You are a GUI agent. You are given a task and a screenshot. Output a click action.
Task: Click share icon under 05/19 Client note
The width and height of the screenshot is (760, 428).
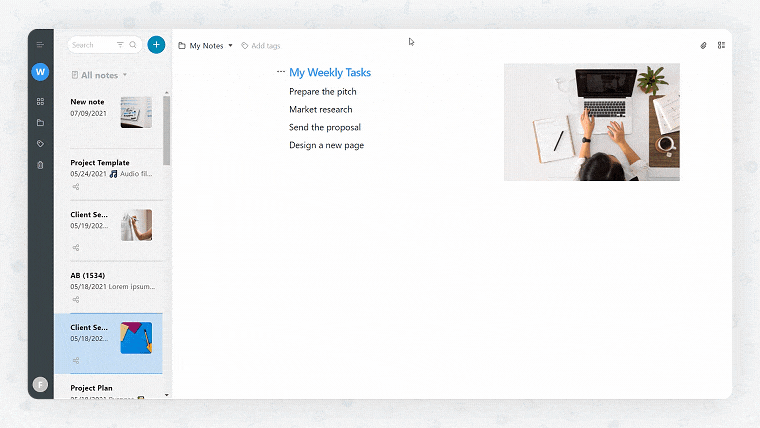(76, 248)
